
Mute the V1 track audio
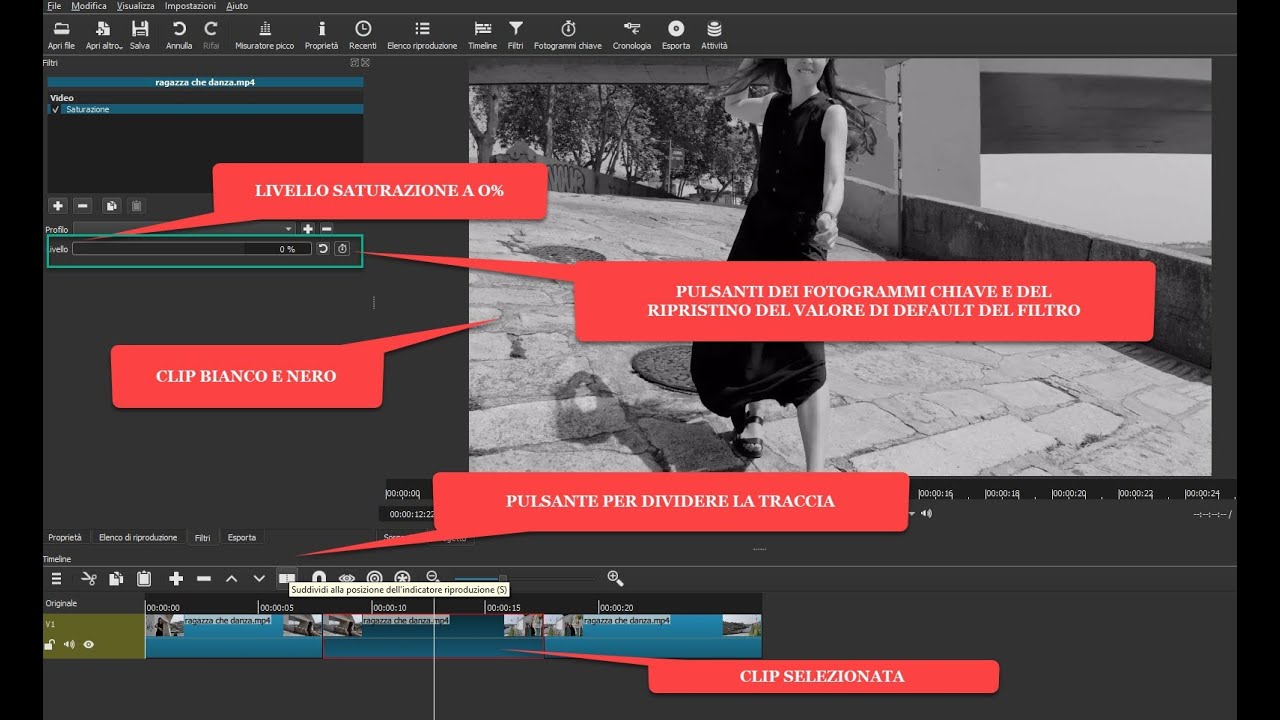coord(69,645)
